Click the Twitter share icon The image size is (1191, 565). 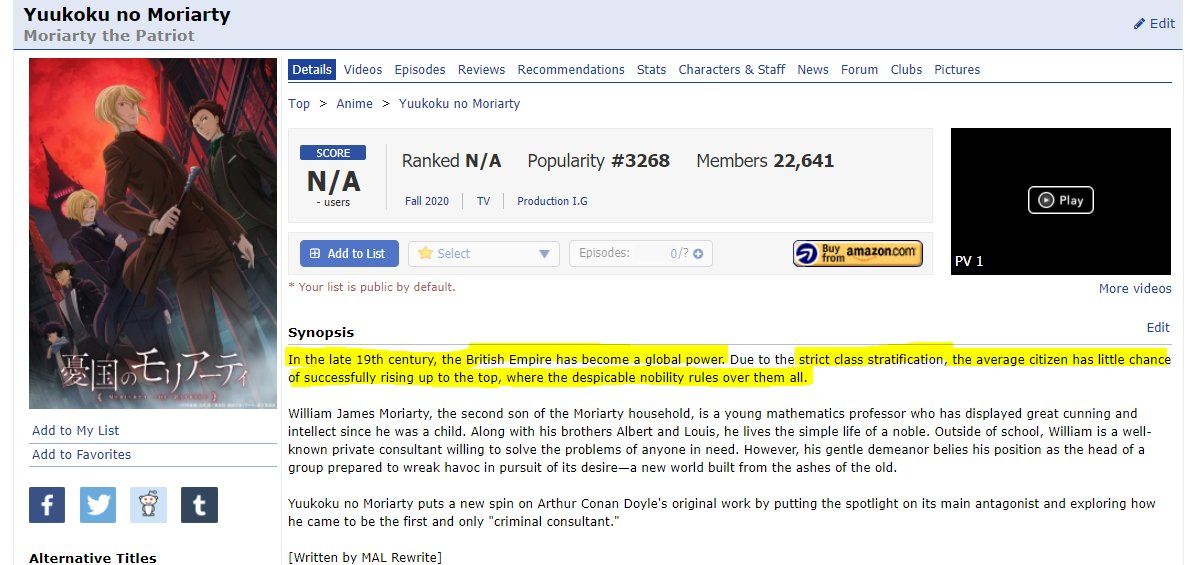98,505
